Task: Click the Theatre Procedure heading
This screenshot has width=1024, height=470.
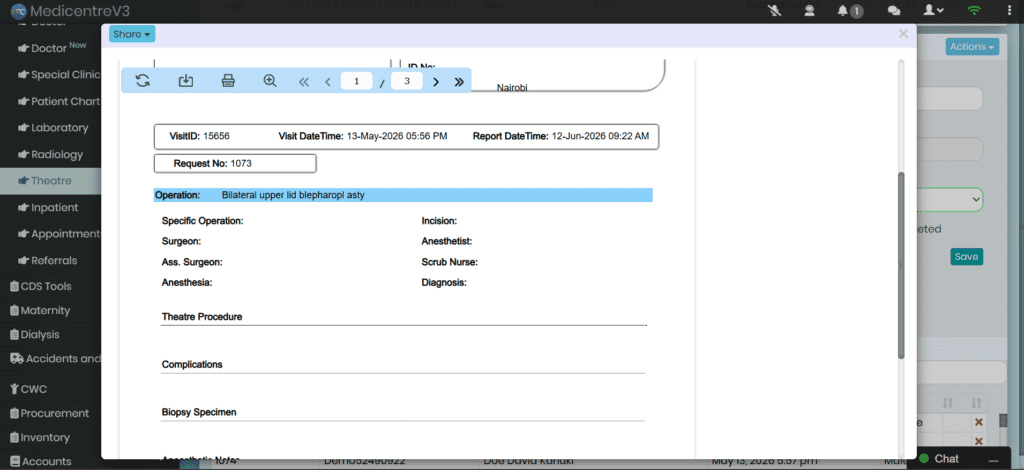Action: pos(202,317)
